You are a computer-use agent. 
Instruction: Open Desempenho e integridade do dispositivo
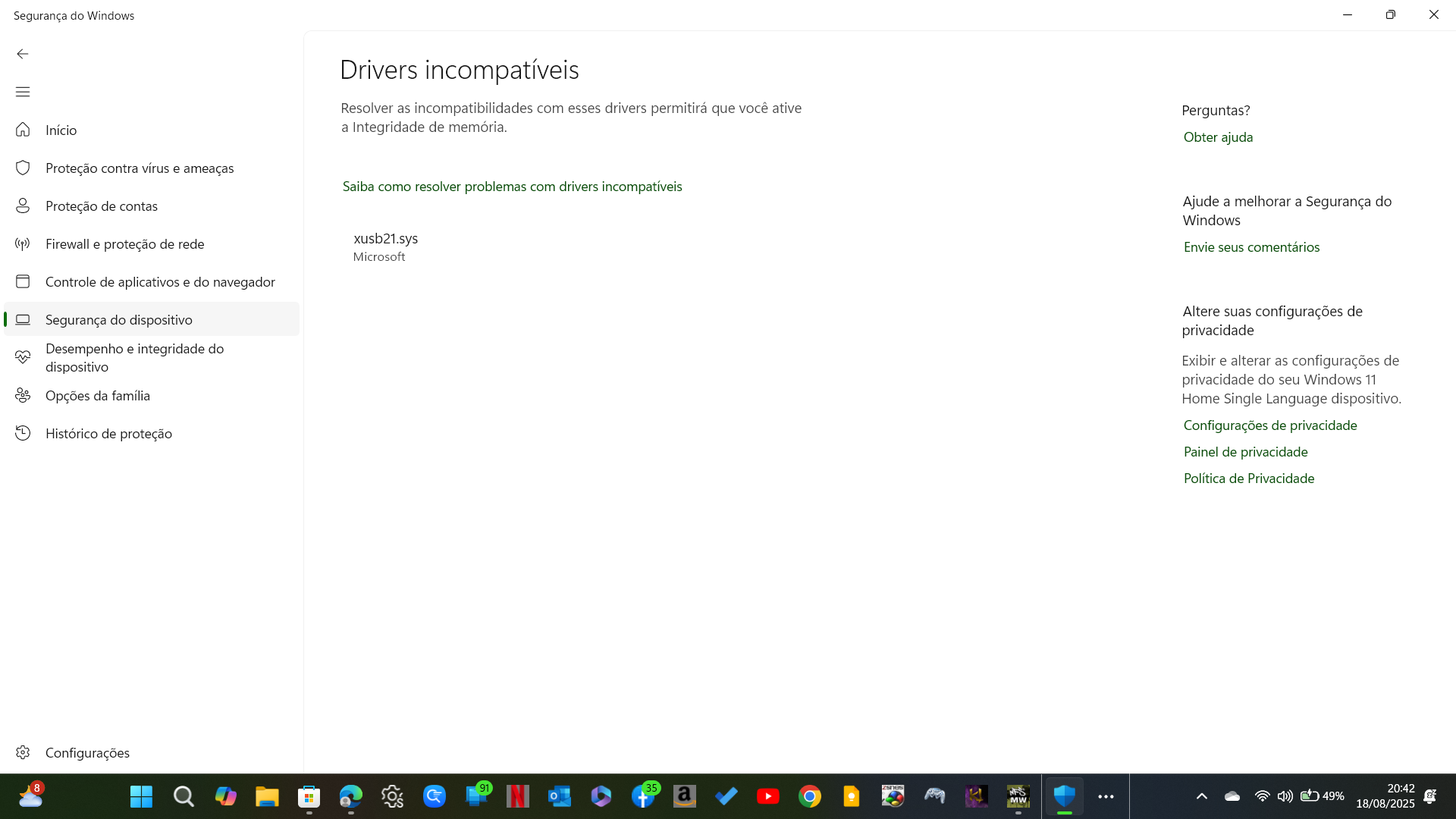(x=134, y=357)
